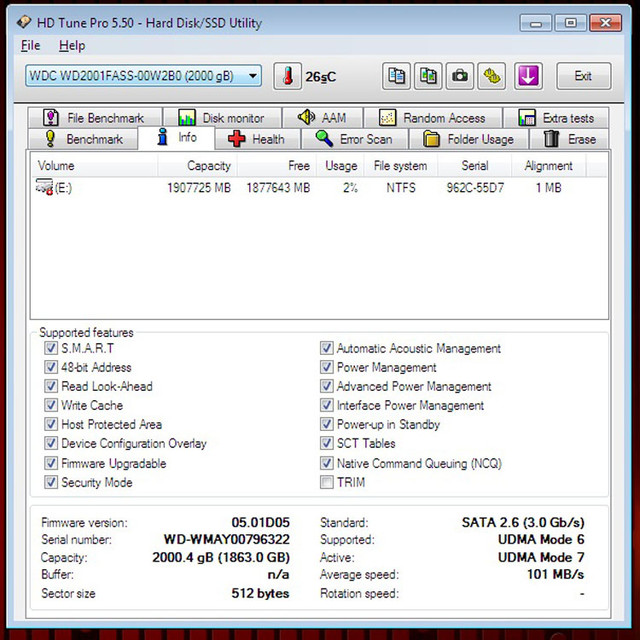Click the 1877643 MB free cell
The image size is (640, 640).
pyautogui.click(x=278, y=188)
